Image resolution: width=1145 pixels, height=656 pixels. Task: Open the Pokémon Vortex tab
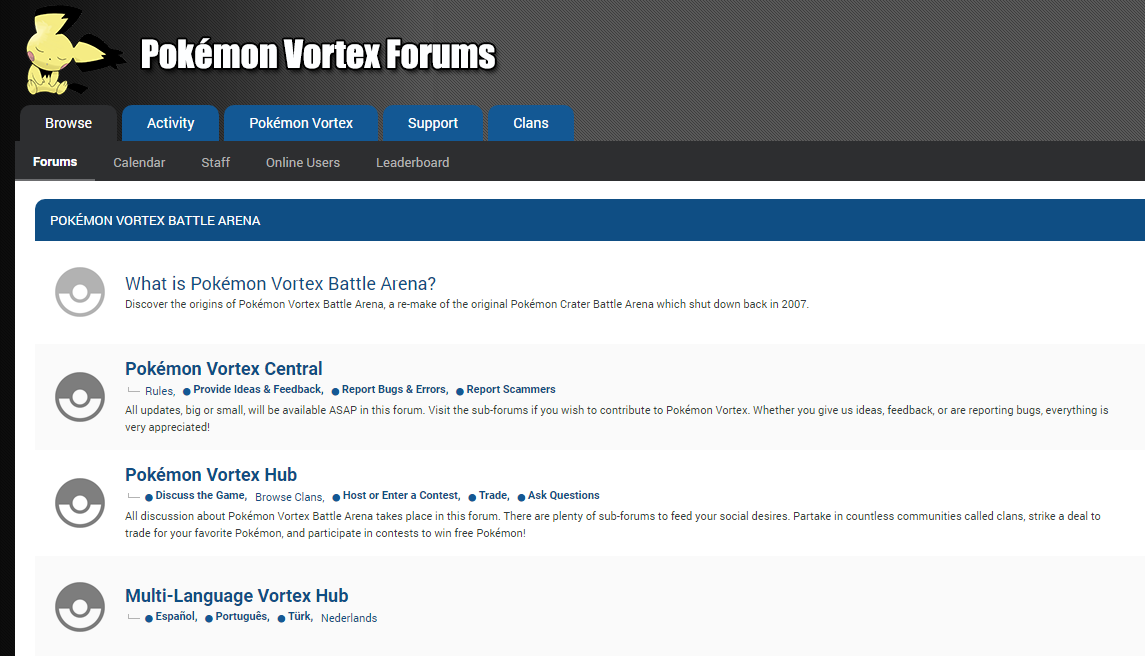tap(301, 123)
